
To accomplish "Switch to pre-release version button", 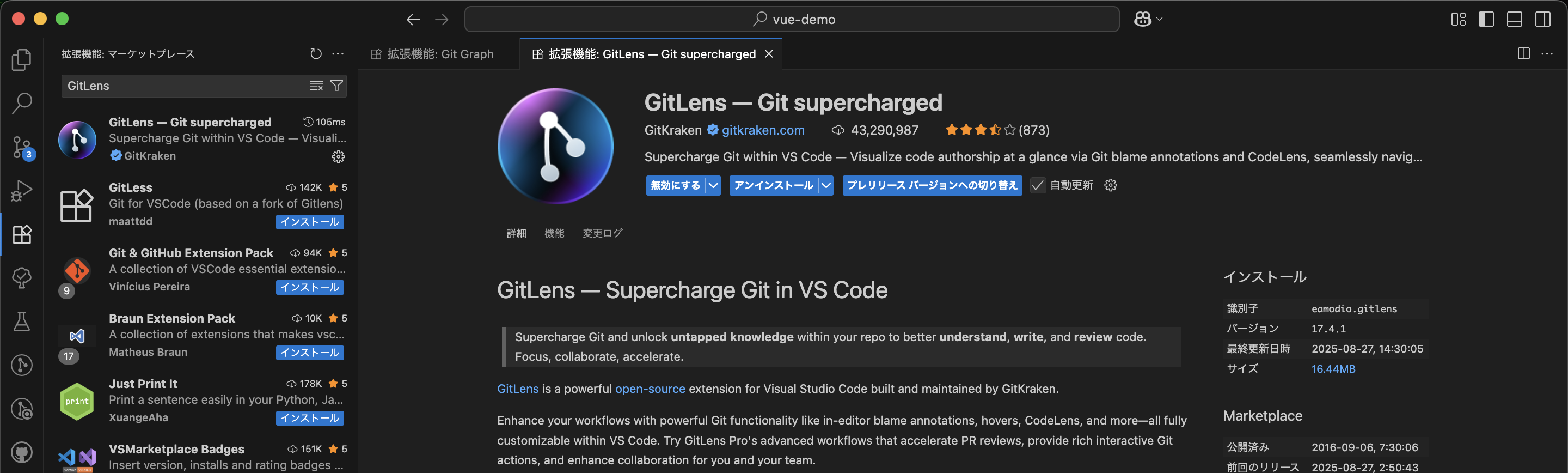I will pyautogui.click(x=932, y=185).
